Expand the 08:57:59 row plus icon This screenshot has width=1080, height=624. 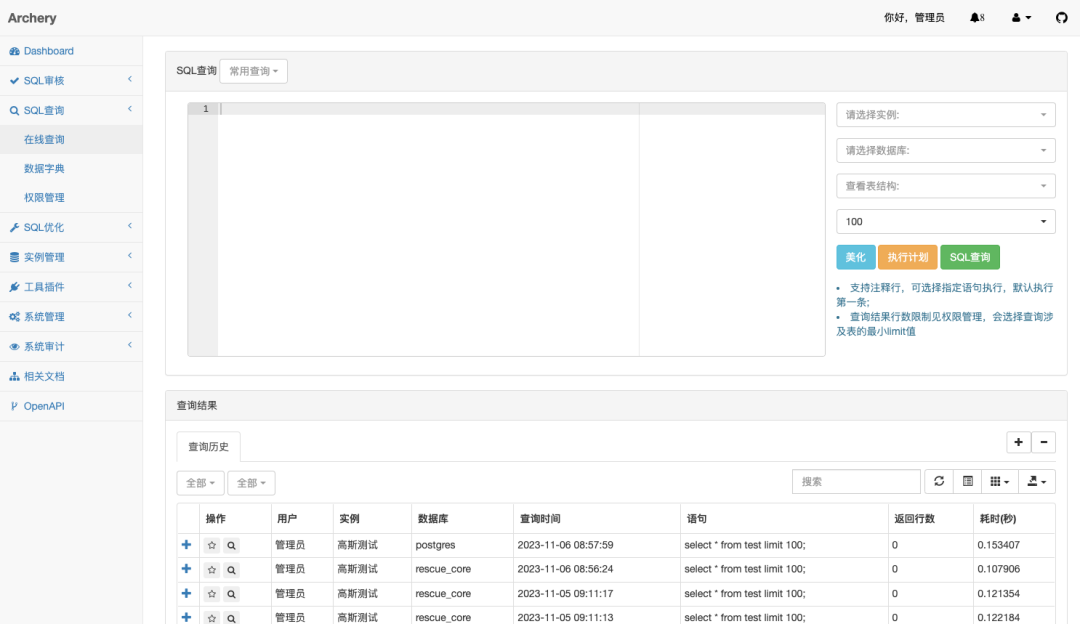tap(186, 545)
